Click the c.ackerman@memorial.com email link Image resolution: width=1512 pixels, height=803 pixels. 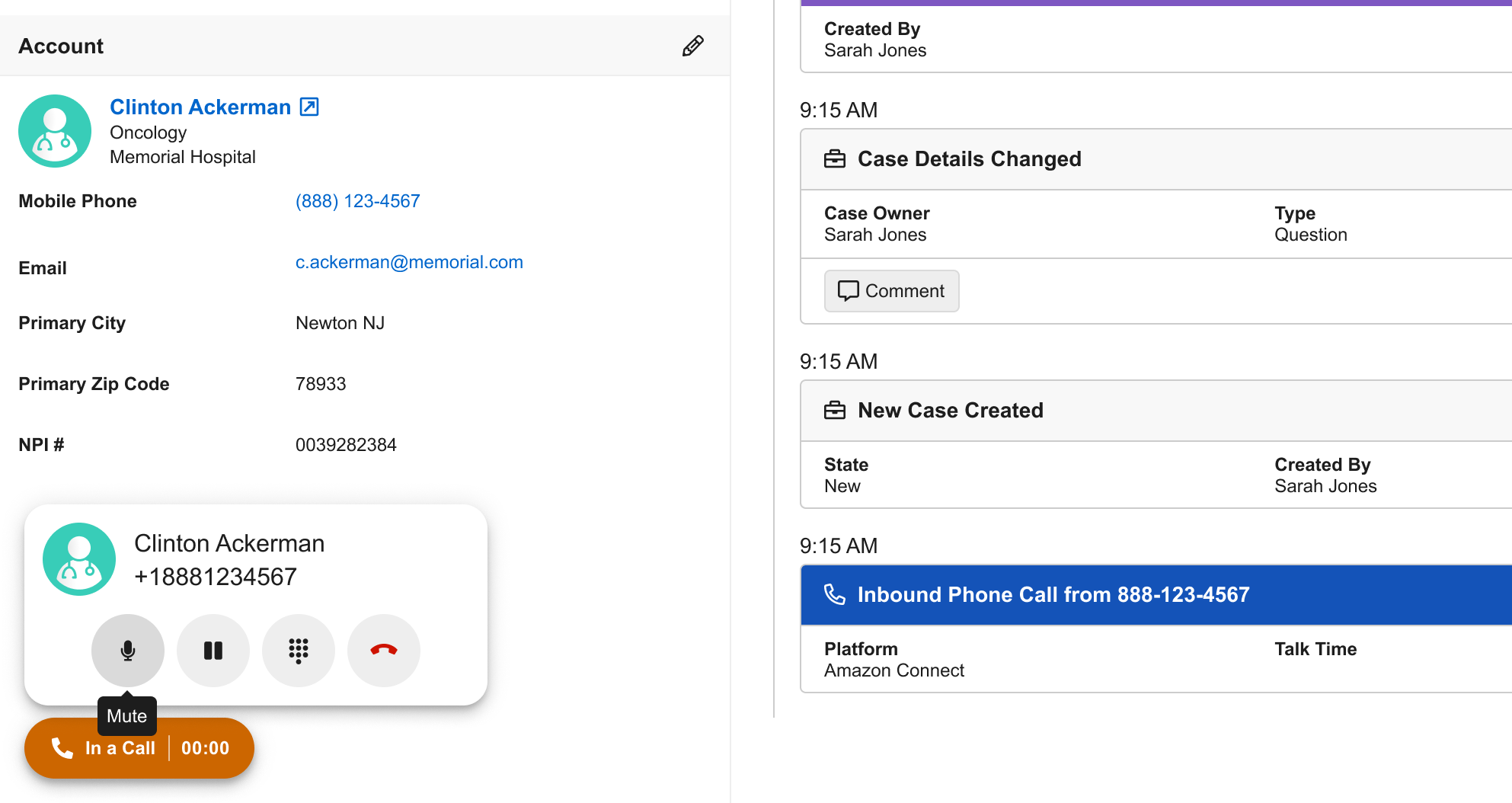tap(409, 262)
